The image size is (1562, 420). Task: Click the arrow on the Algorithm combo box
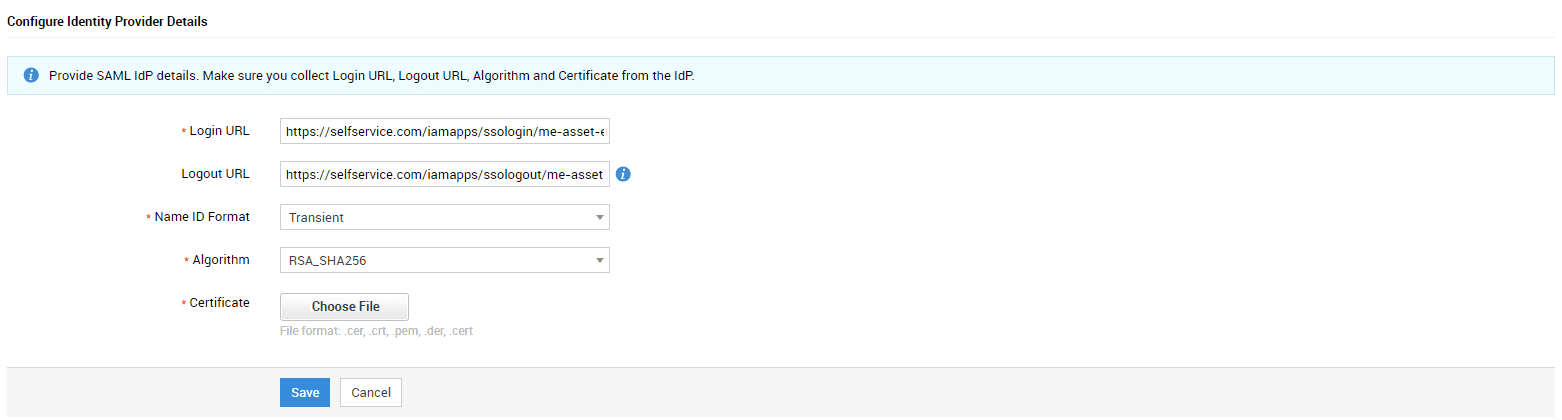click(599, 260)
